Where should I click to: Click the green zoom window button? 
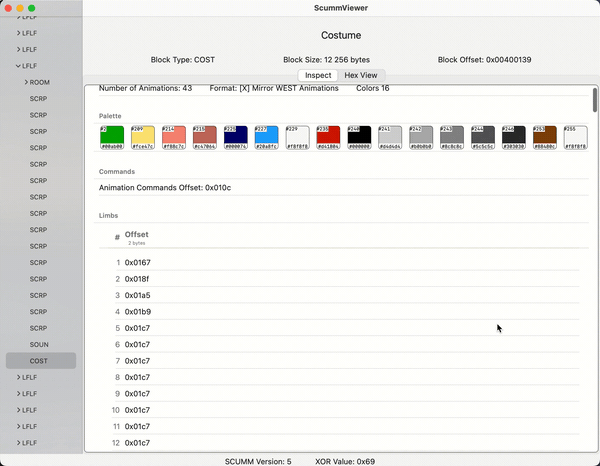tap(32, 8)
